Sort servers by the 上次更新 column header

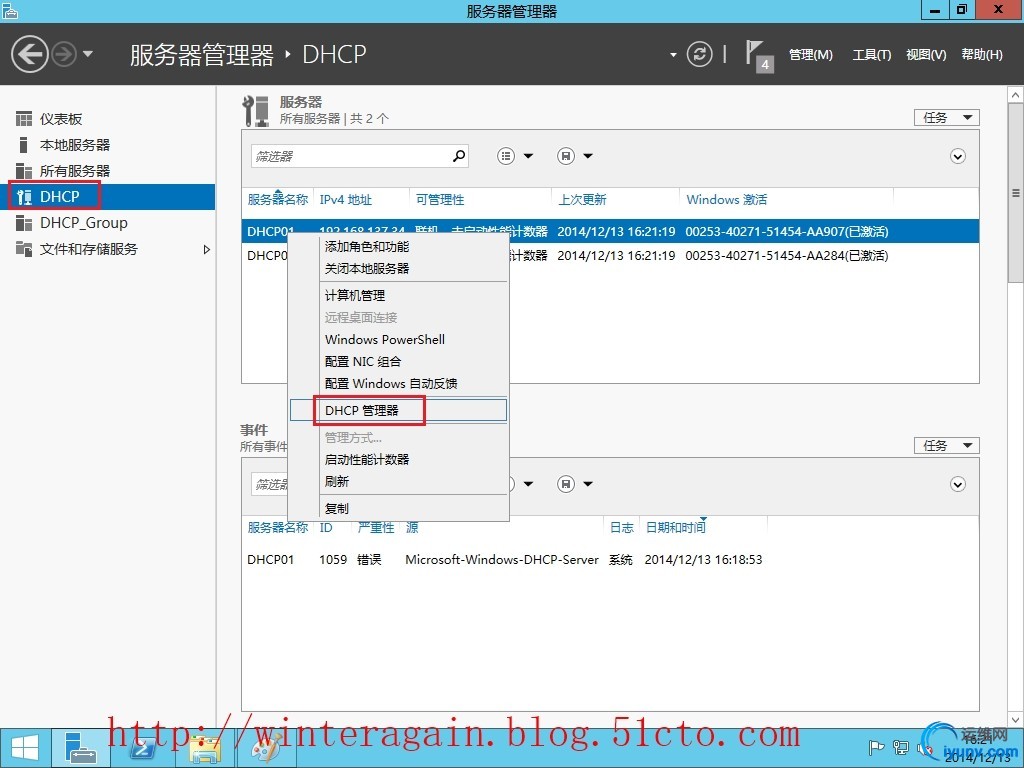point(583,200)
